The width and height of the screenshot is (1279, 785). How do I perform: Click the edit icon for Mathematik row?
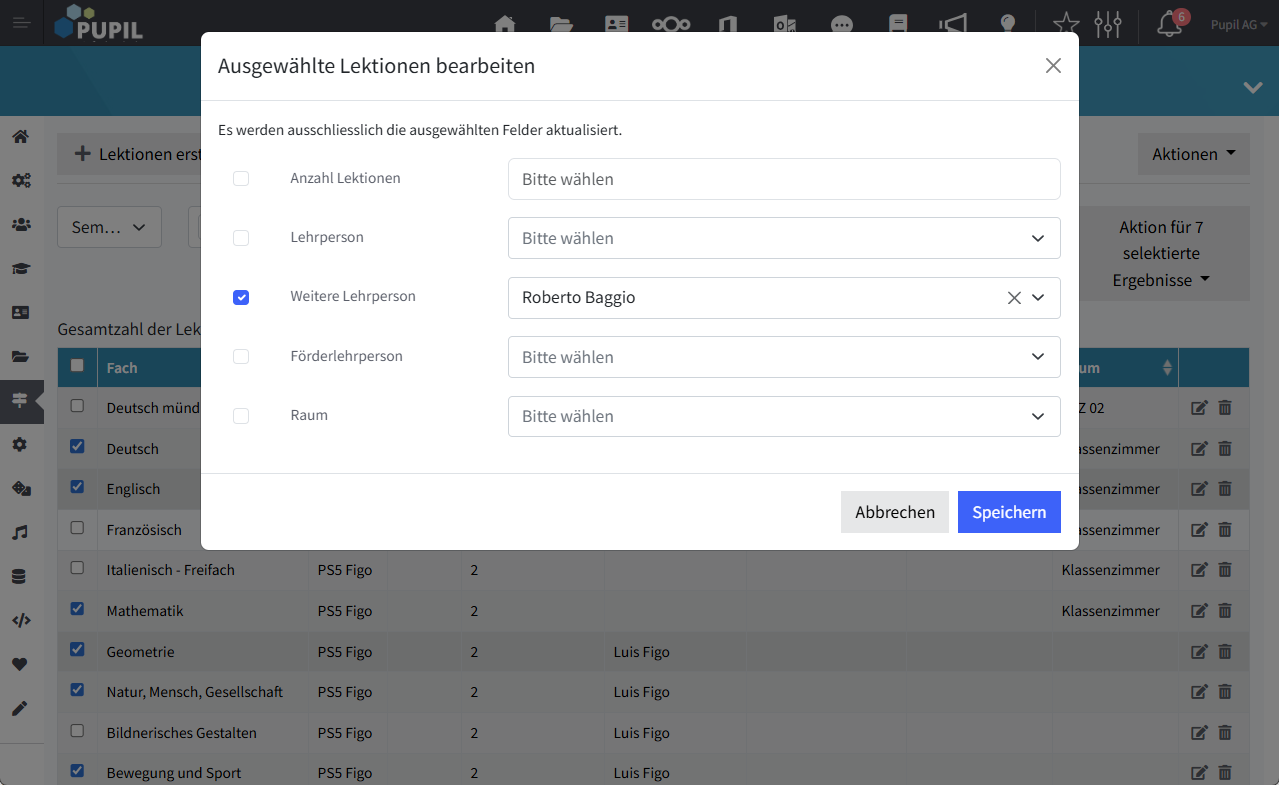pyautogui.click(x=1199, y=611)
